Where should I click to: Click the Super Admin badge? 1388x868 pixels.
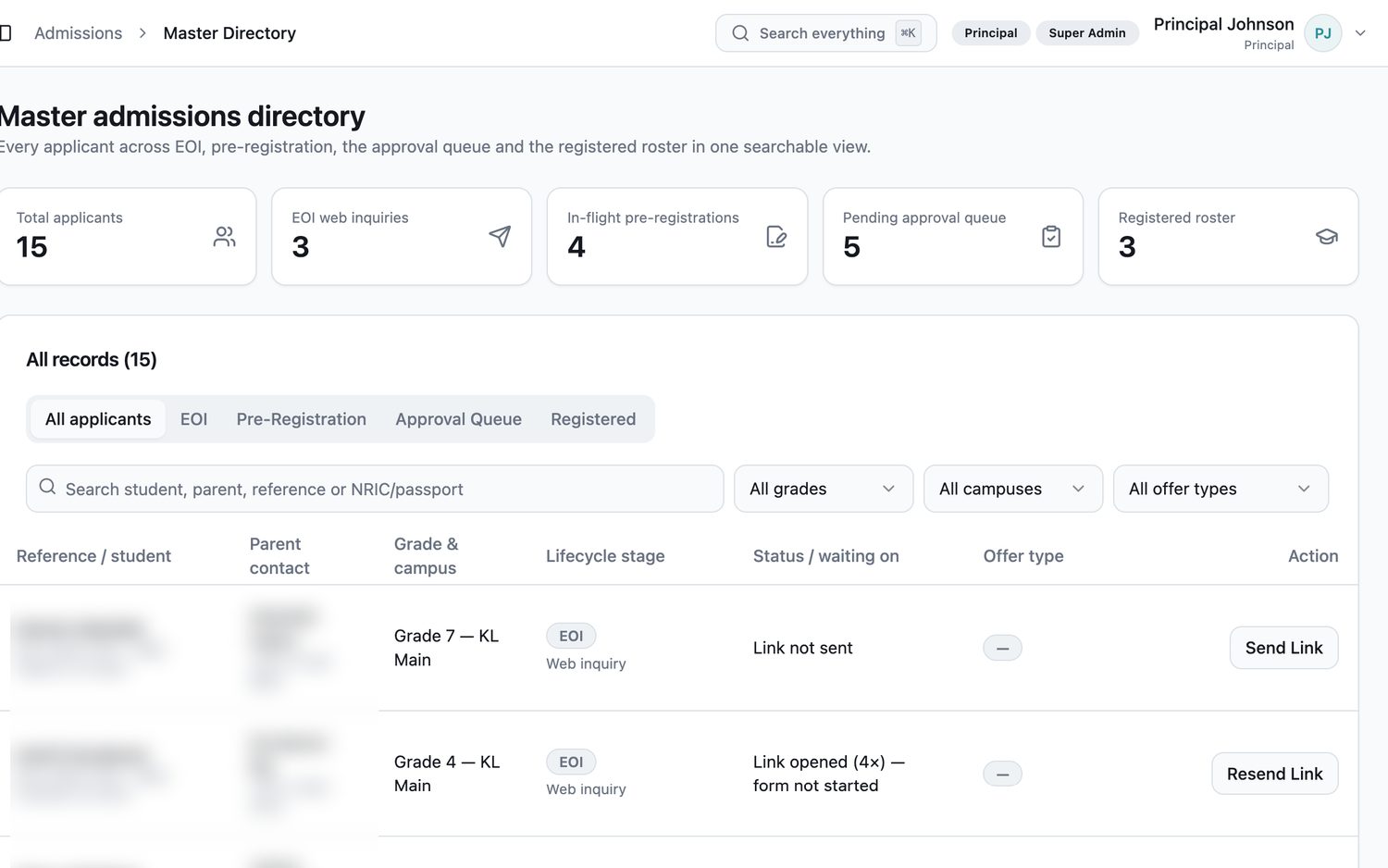pyautogui.click(x=1087, y=33)
